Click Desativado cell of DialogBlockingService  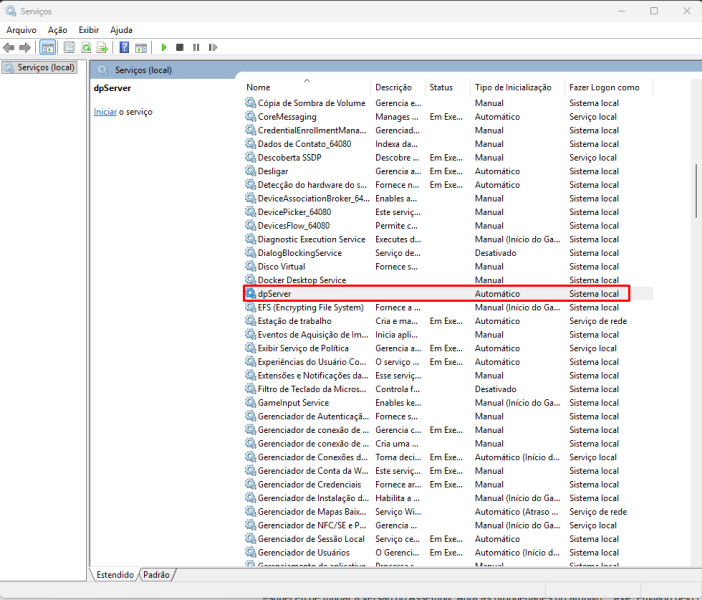click(496, 253)
